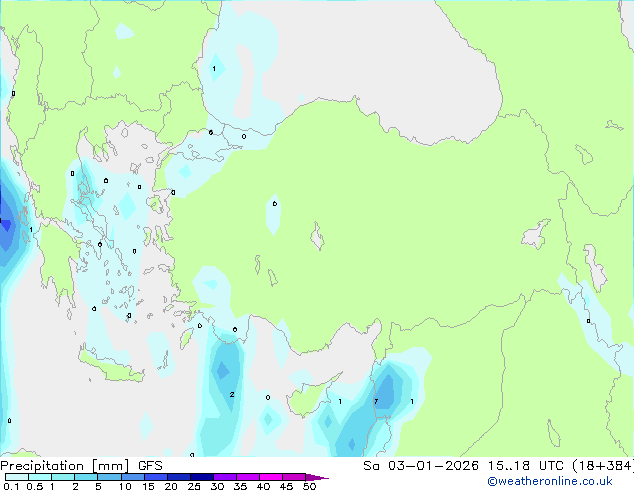Screen dimensions: 634x490
Task: Click the 'GFS' model label
Action: coord(150,466)
